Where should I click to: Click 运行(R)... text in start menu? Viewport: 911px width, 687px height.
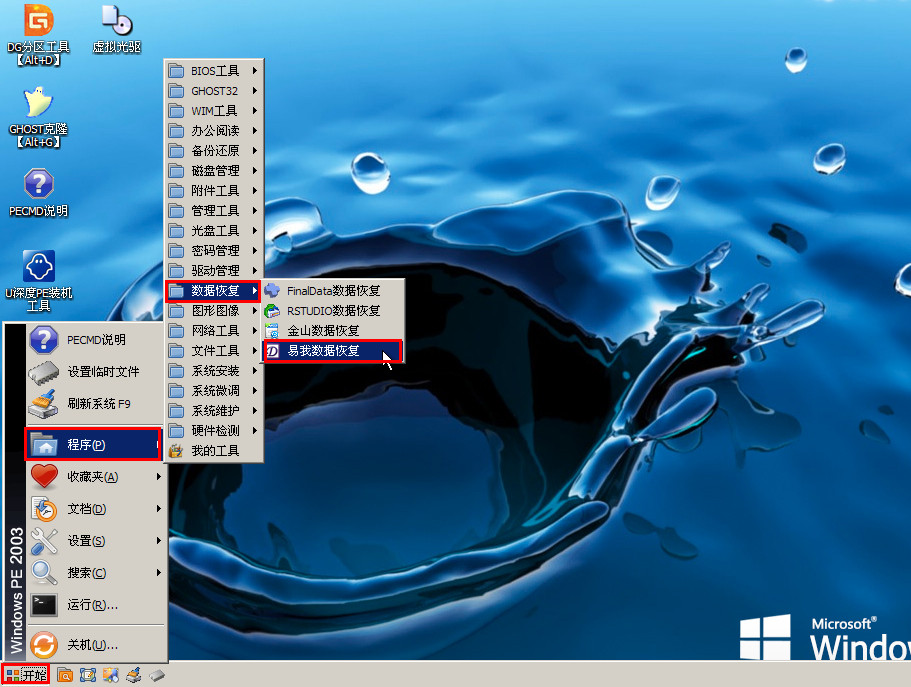click(92, 605)
